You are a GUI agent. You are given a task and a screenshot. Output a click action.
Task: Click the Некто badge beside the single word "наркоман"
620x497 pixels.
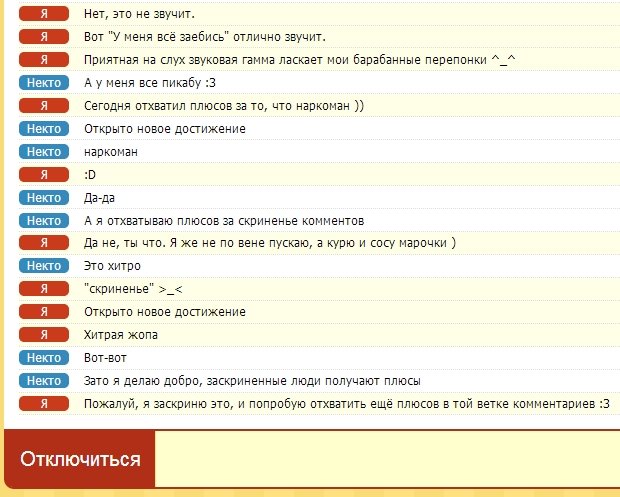click(44, 152)
